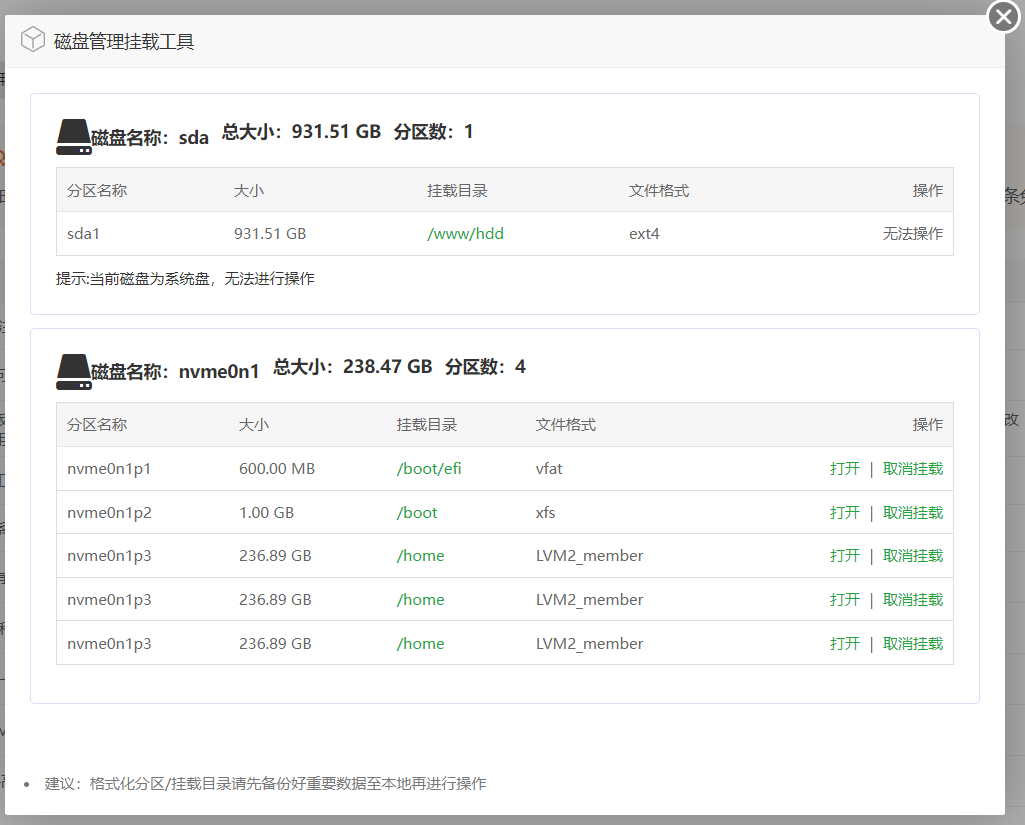
Task: Click the 建议 backup suggestion note at the bottom
Action: tap(265, 783)
